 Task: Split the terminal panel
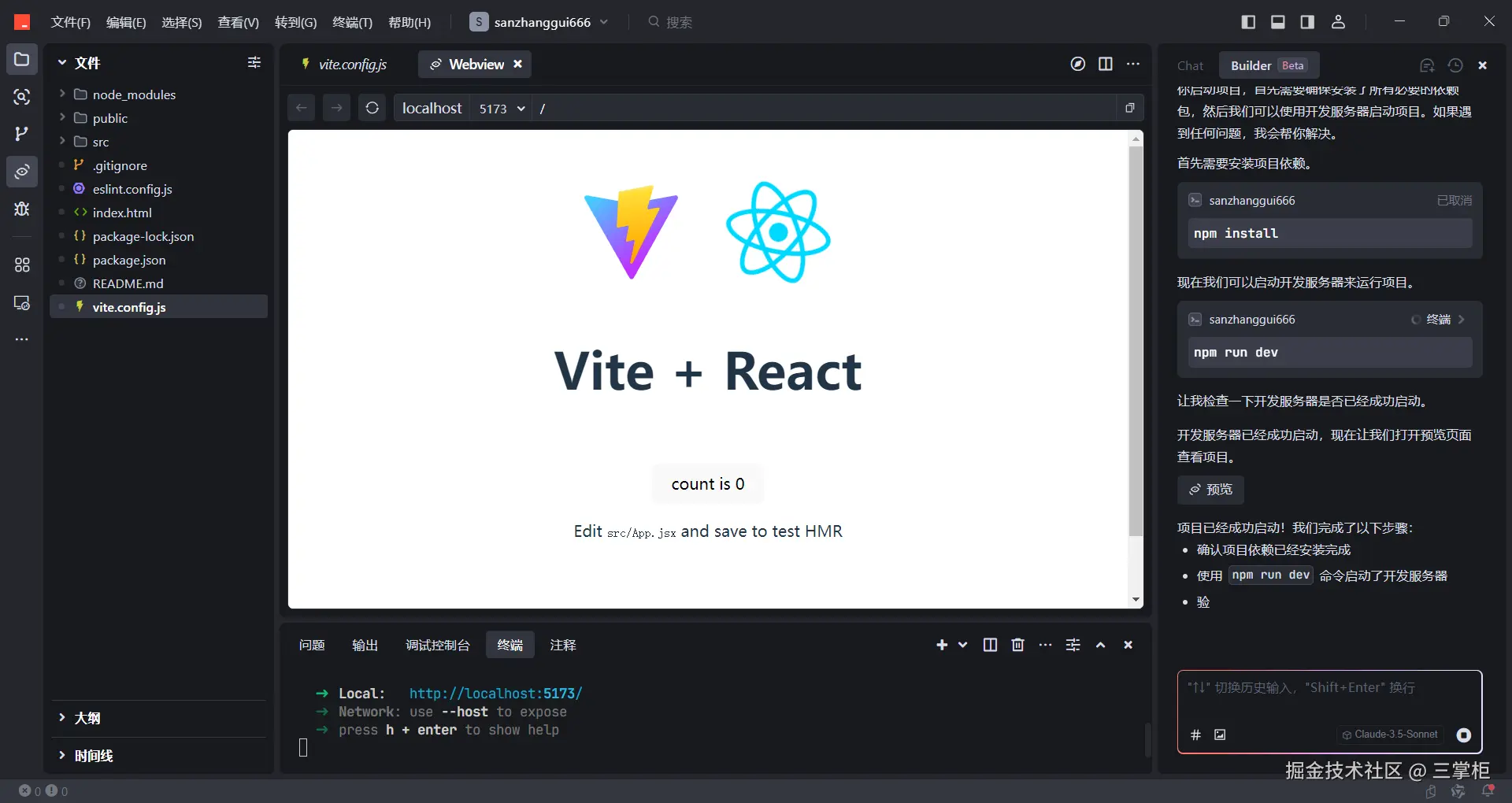991,645
